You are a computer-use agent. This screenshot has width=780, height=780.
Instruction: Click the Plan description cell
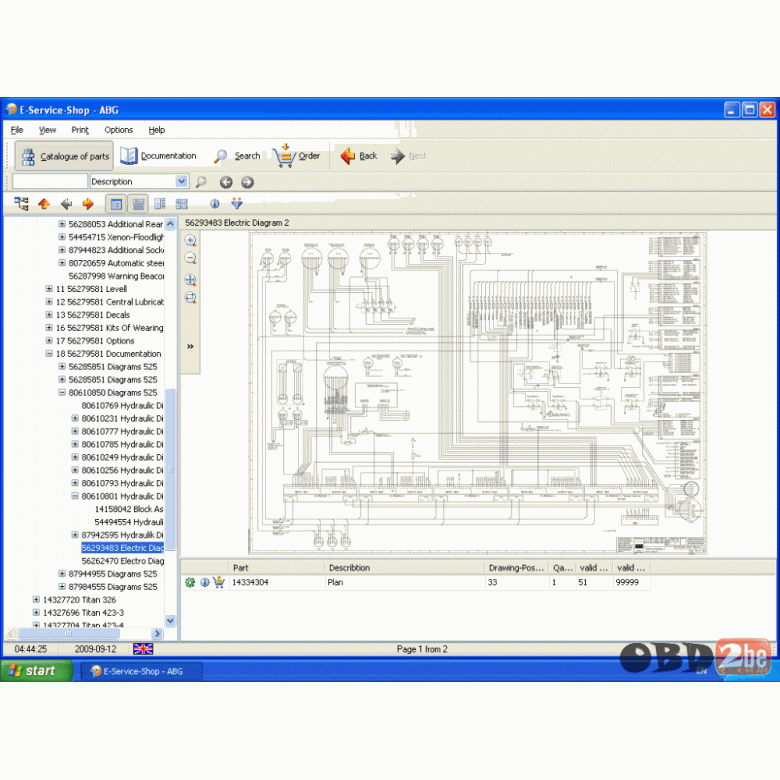tap(404, 582)
